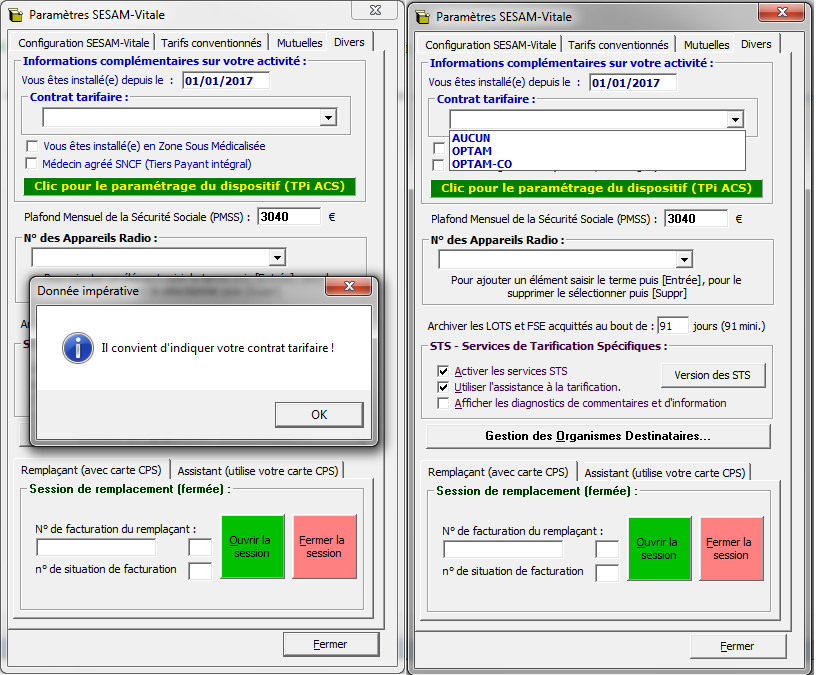
Task: Open Version des STS
Action: click(712, 375)
